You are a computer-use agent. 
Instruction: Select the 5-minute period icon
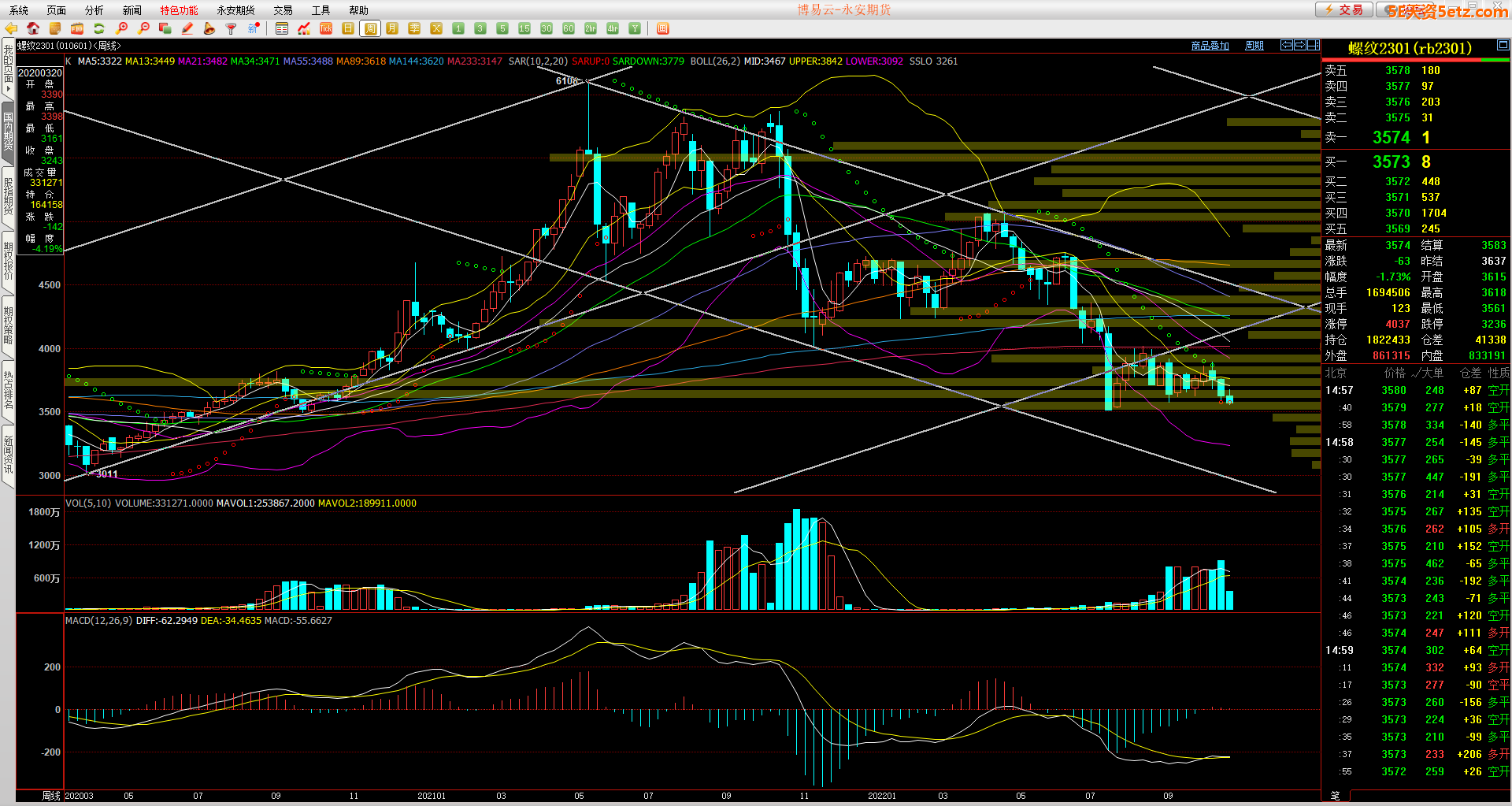click(x=502, y=28)
